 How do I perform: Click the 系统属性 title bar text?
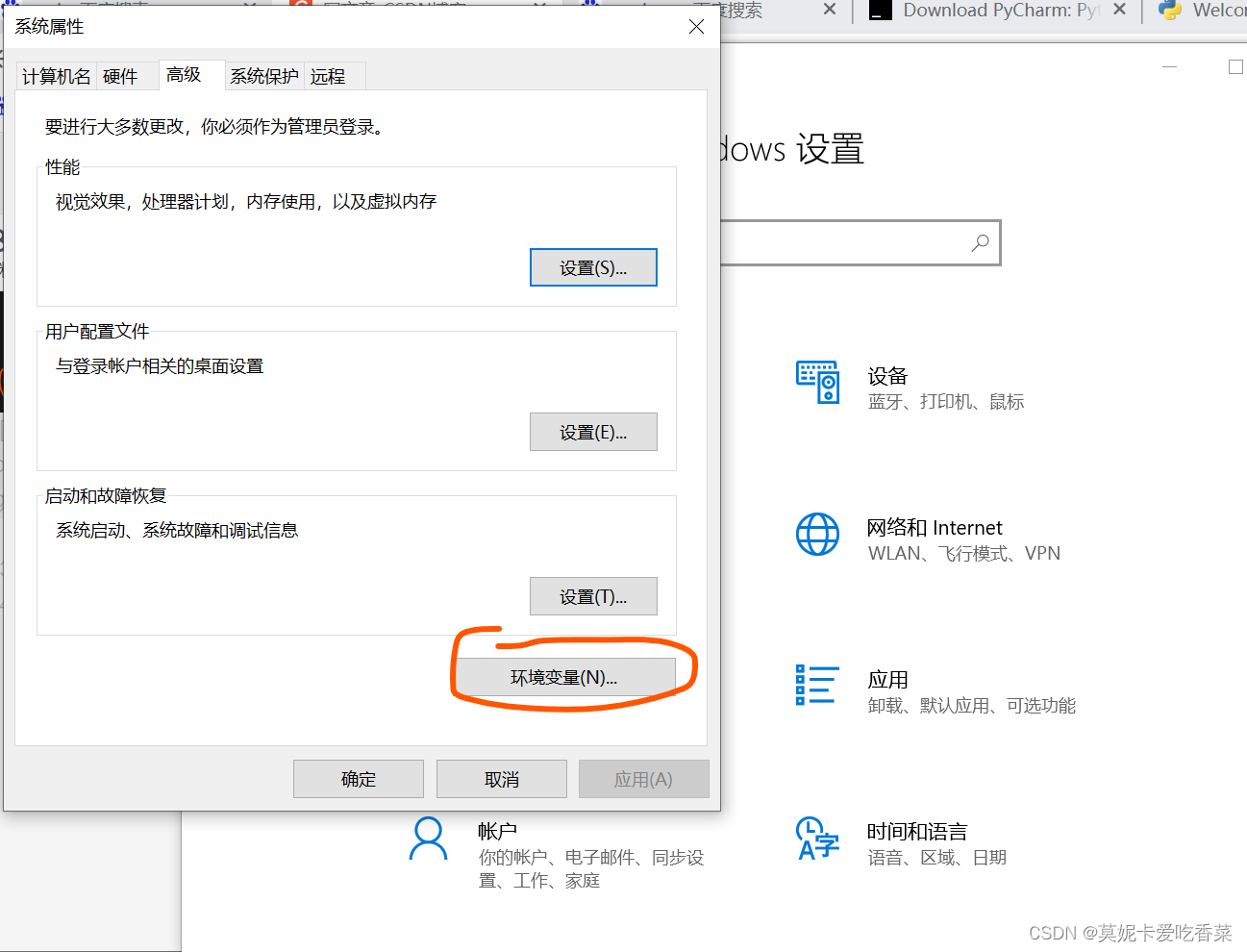(49, 27)
